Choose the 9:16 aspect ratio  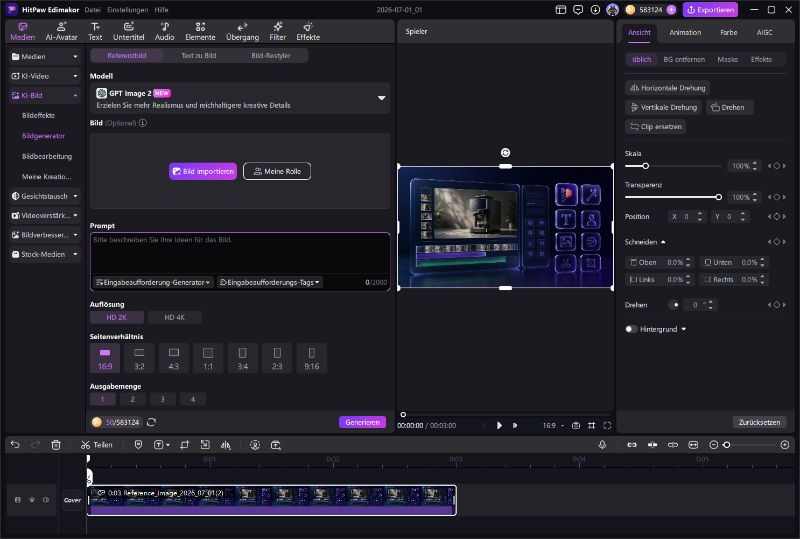tap(312, 358)
